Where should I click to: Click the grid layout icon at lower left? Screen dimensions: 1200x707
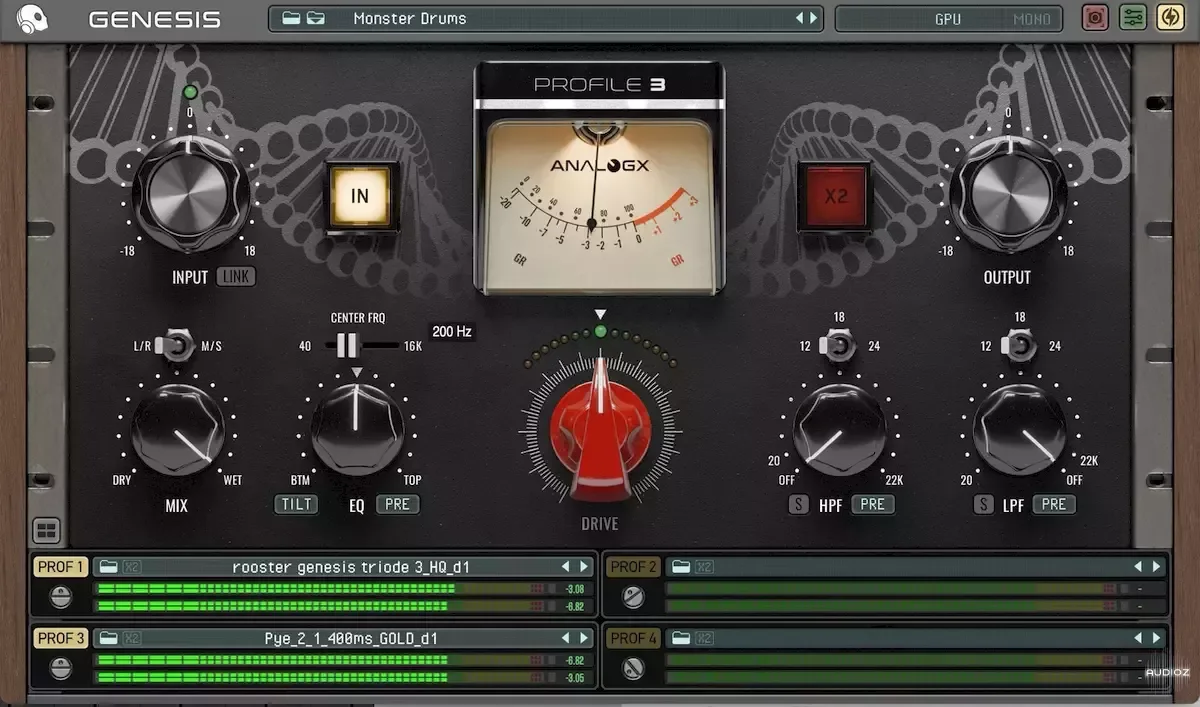pos(46,530)
